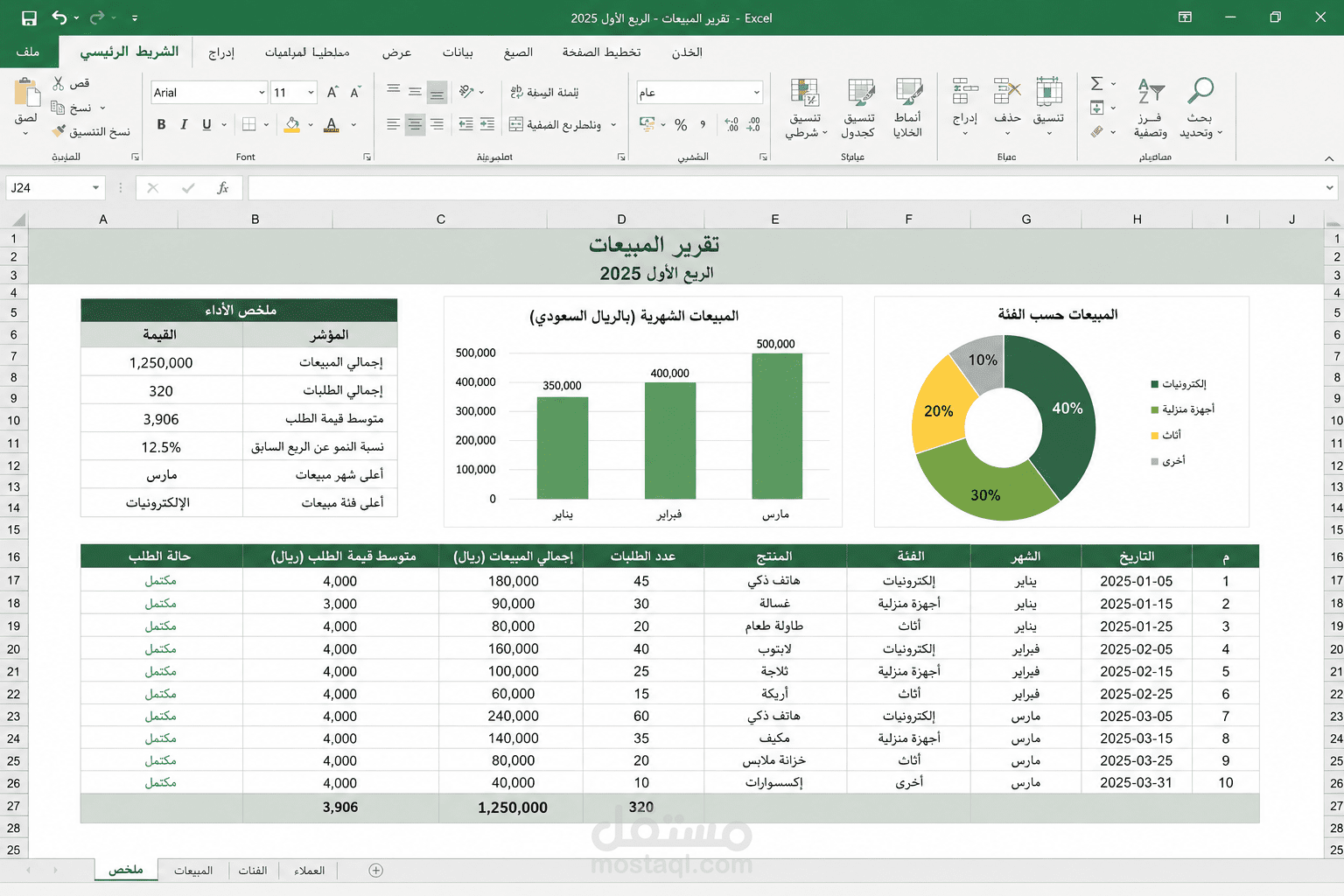This screenshot has width=1344, height=896.
Task: Click the Fill Color bucket icon
Action: (292, 124)
